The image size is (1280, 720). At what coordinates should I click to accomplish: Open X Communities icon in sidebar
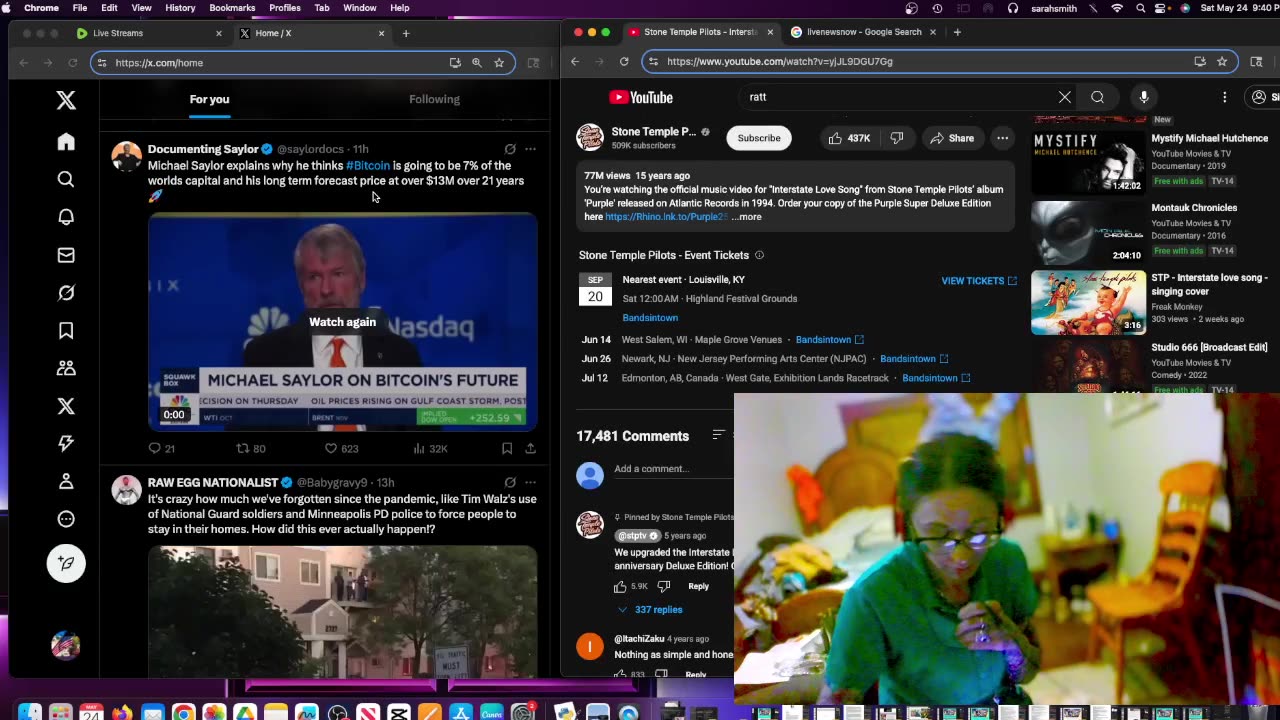pyautogui.click(x=66, y=368)
